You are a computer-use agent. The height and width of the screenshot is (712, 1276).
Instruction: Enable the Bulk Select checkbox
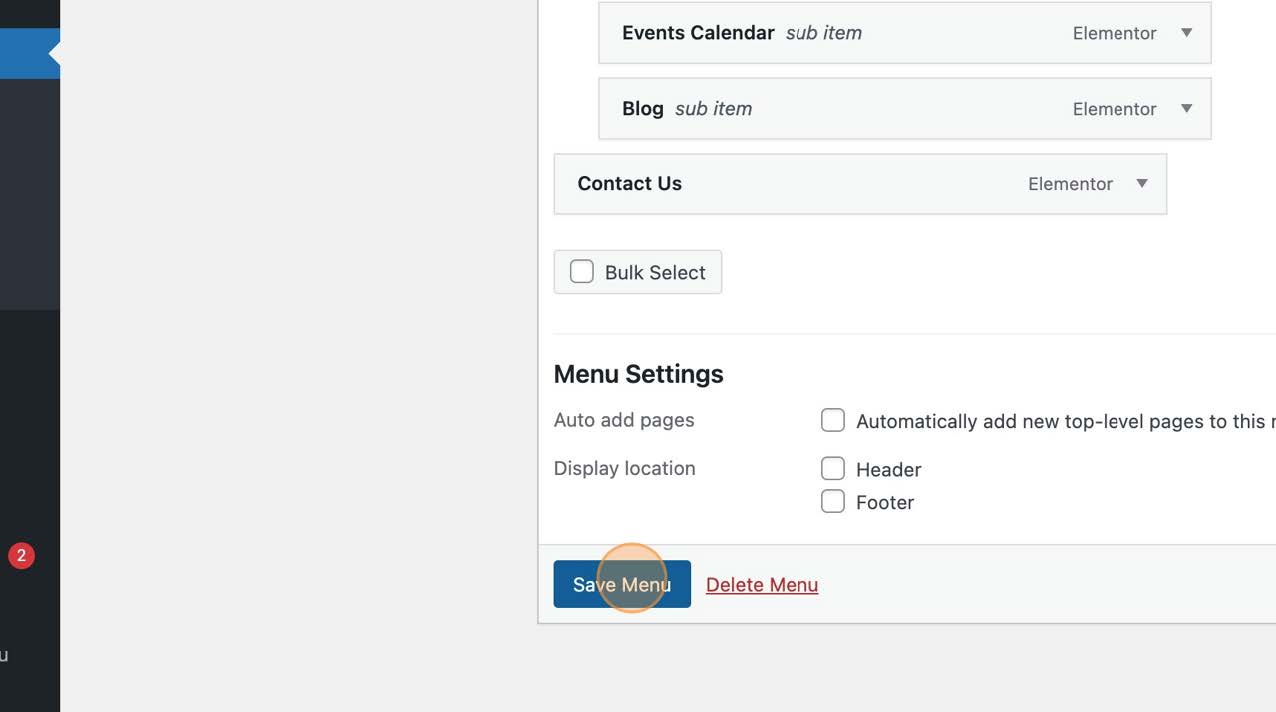click(581, 270)
